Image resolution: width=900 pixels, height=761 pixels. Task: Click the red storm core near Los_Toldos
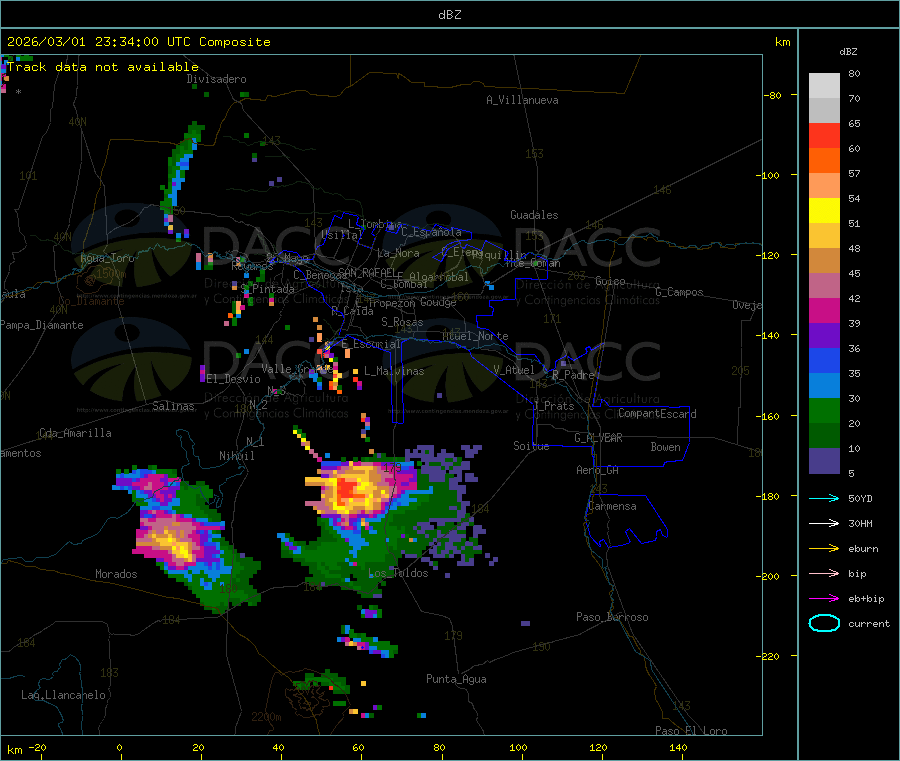coord(348,489)
